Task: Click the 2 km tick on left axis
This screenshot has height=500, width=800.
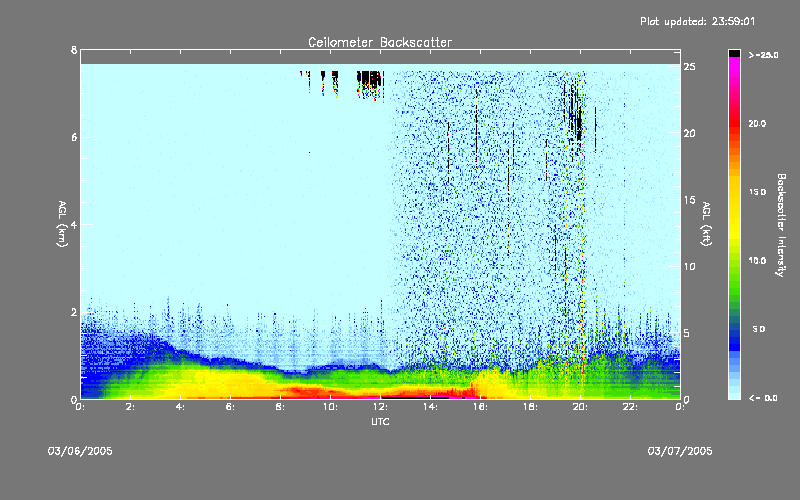Action: point(74,312)
